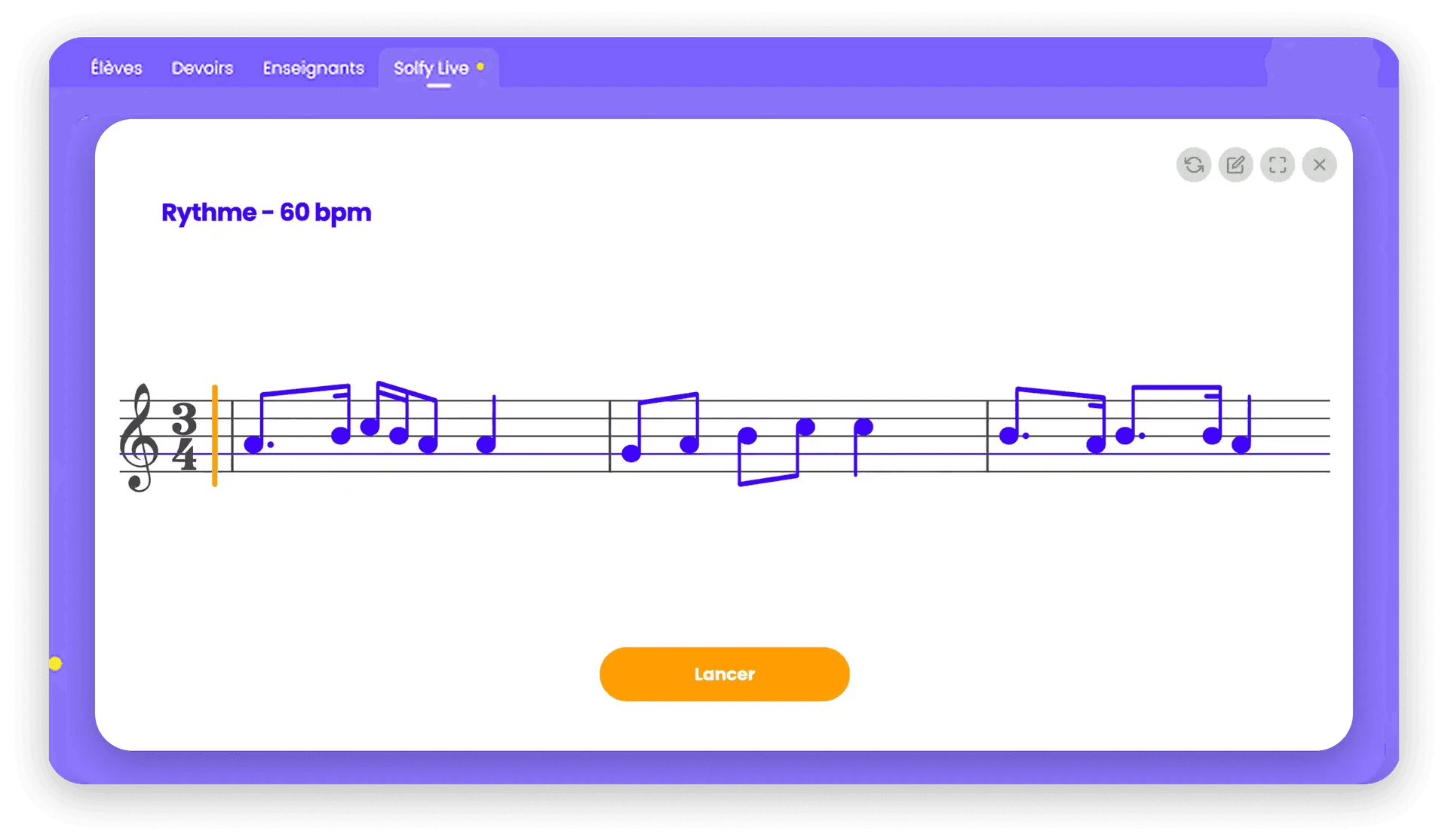
Task: Close the rhythm exercise panel
Action: (1319, 164)
